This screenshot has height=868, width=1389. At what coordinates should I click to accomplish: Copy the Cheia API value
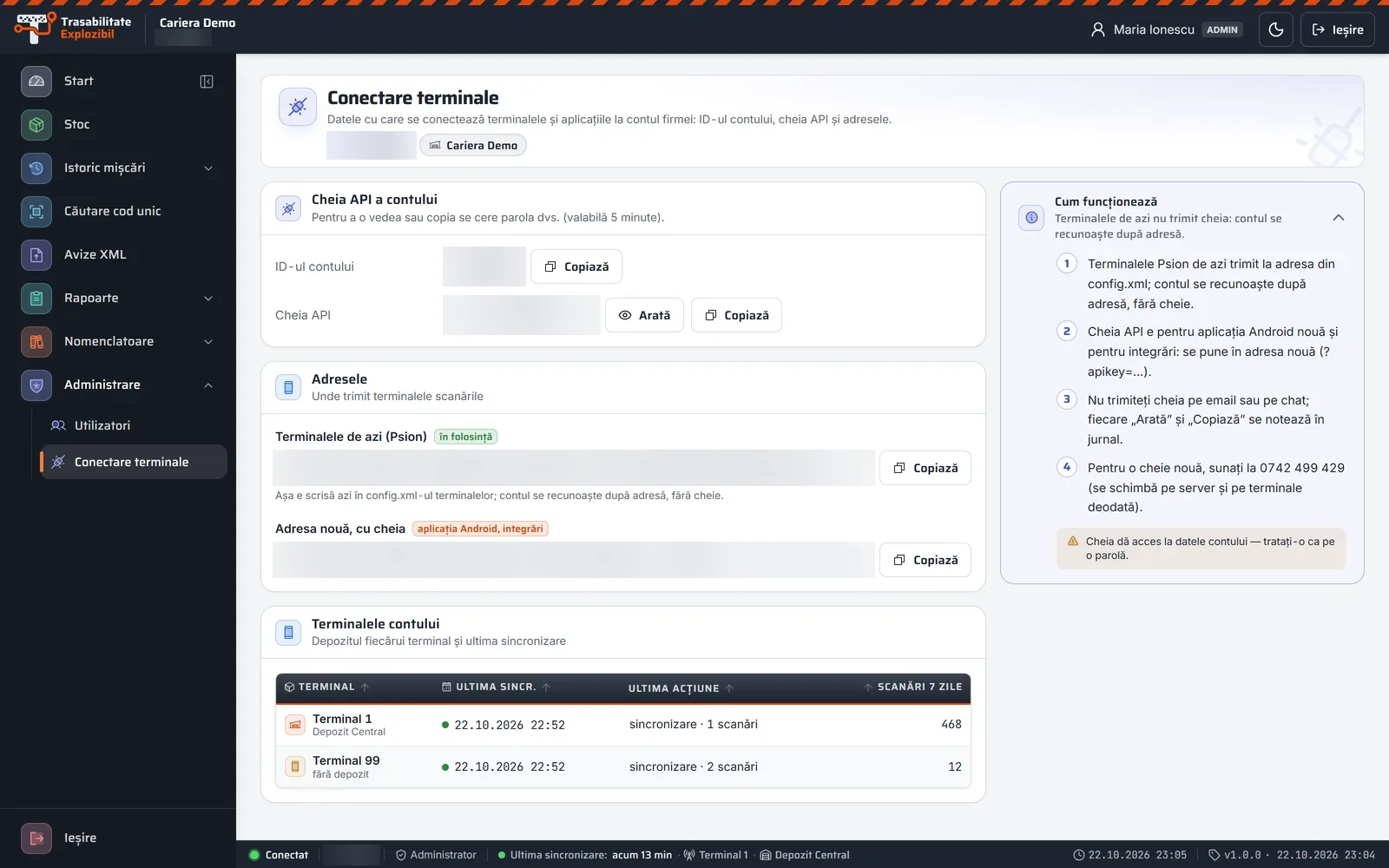point(736,315)
